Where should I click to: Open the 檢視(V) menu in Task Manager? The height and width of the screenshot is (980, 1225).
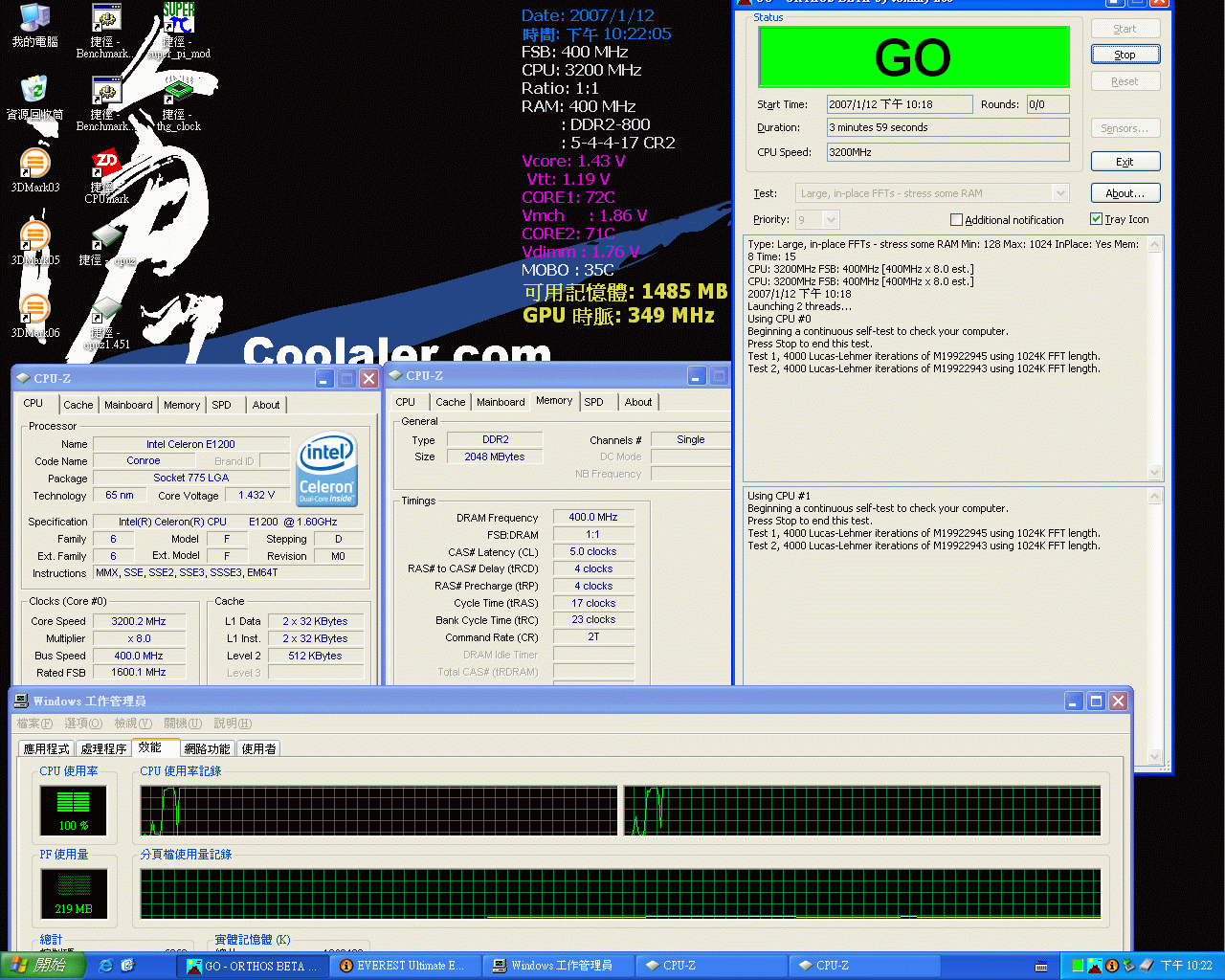point(133,724)
